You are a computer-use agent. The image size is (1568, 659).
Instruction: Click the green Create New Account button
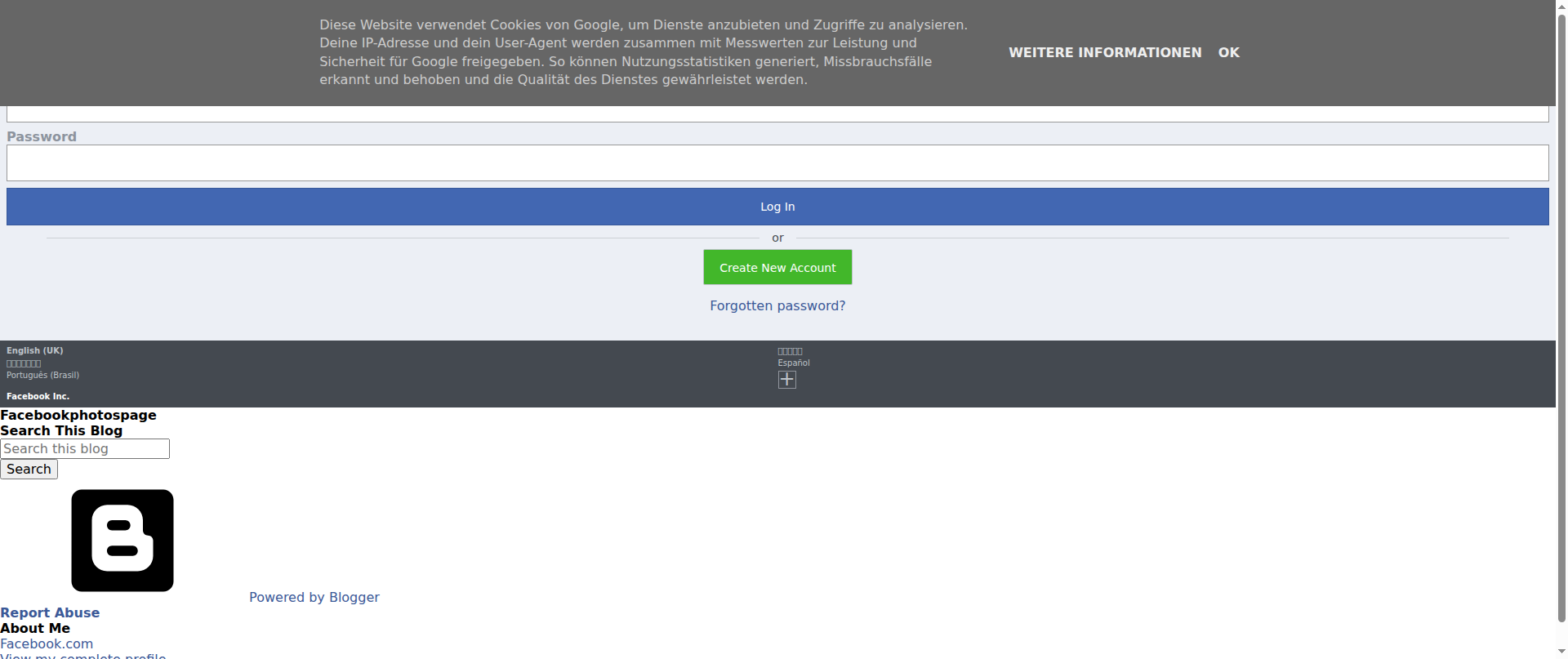click(x=777, y=267)
